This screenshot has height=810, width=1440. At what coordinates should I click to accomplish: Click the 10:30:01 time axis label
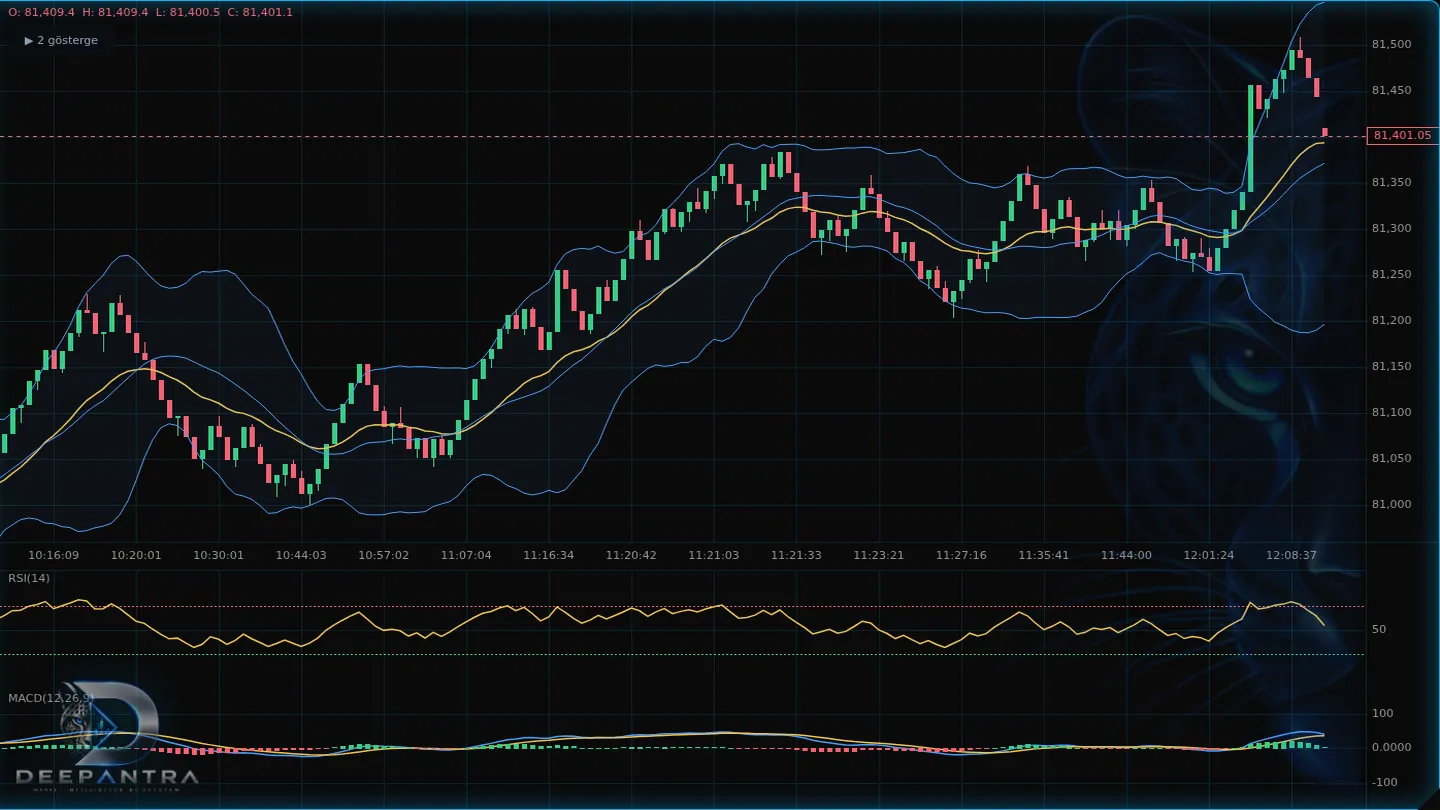[219, 555]
